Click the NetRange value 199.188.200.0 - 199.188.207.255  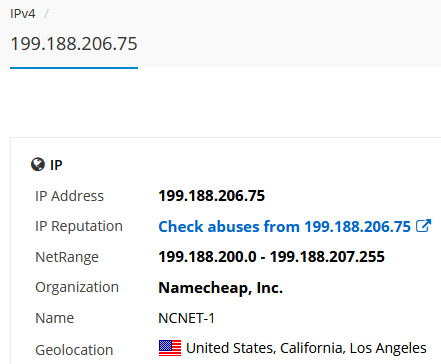pos(271,257)
